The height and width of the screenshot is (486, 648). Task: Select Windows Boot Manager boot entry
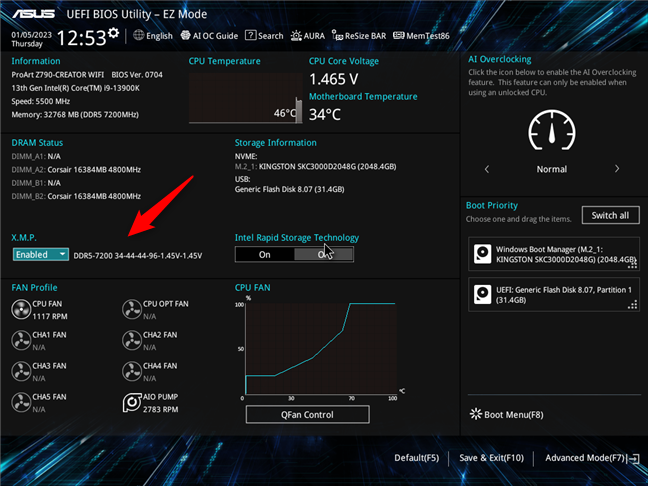tap(554, 254)
